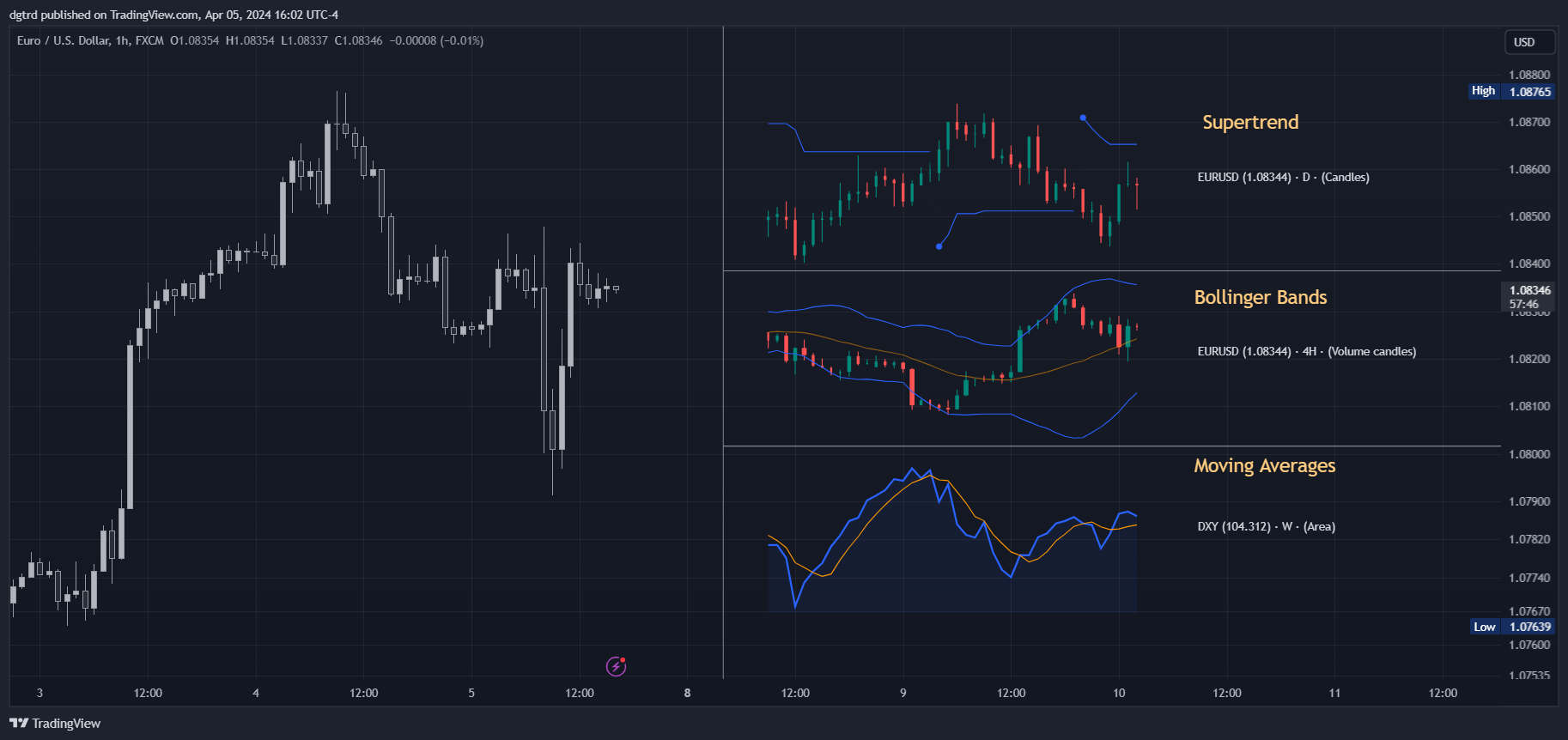
Task: Click the 1.07740 price axis label
Action: (x=1529, y=578)
